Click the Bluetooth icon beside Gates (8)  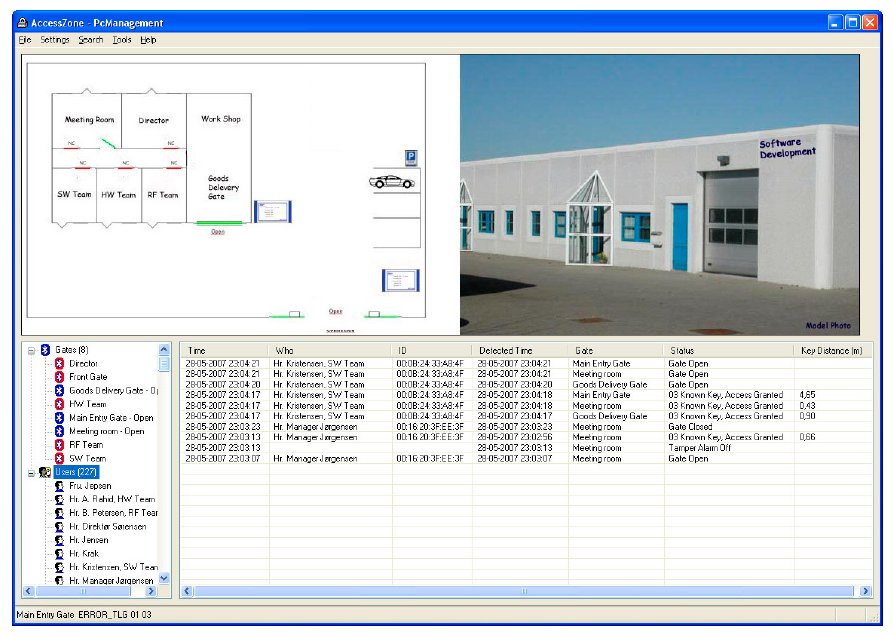(x=46, y=350)
